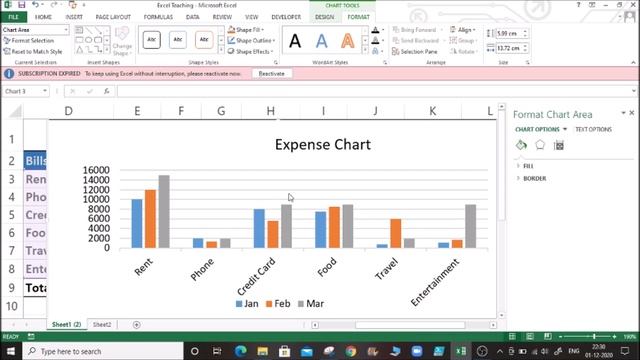640x360 pixels.
Task: Open the Text Effects option
Action: [377, 51]
